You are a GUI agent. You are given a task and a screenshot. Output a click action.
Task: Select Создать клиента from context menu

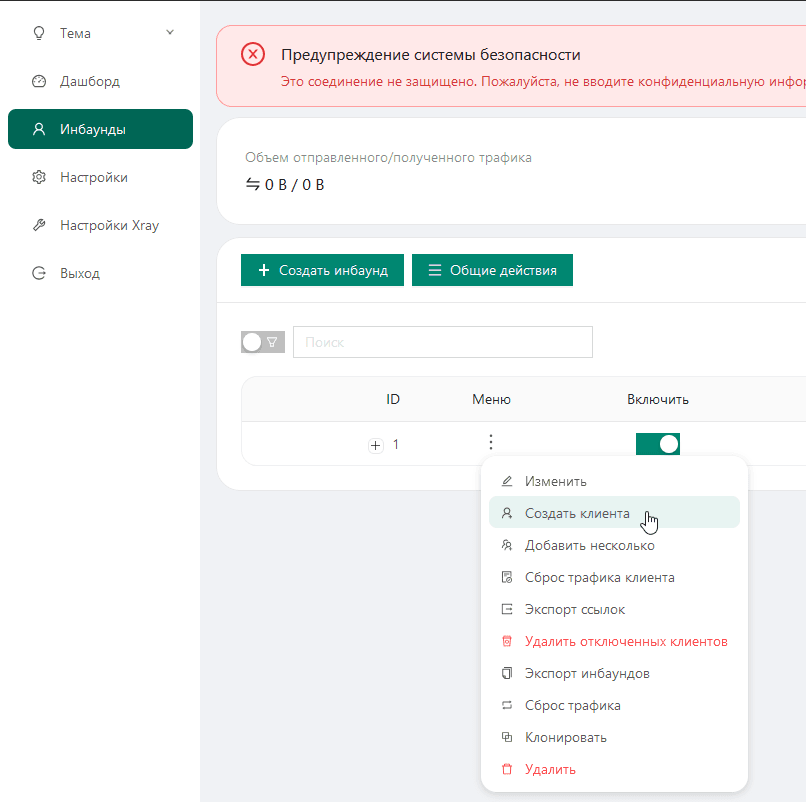[x=577, y=514]
